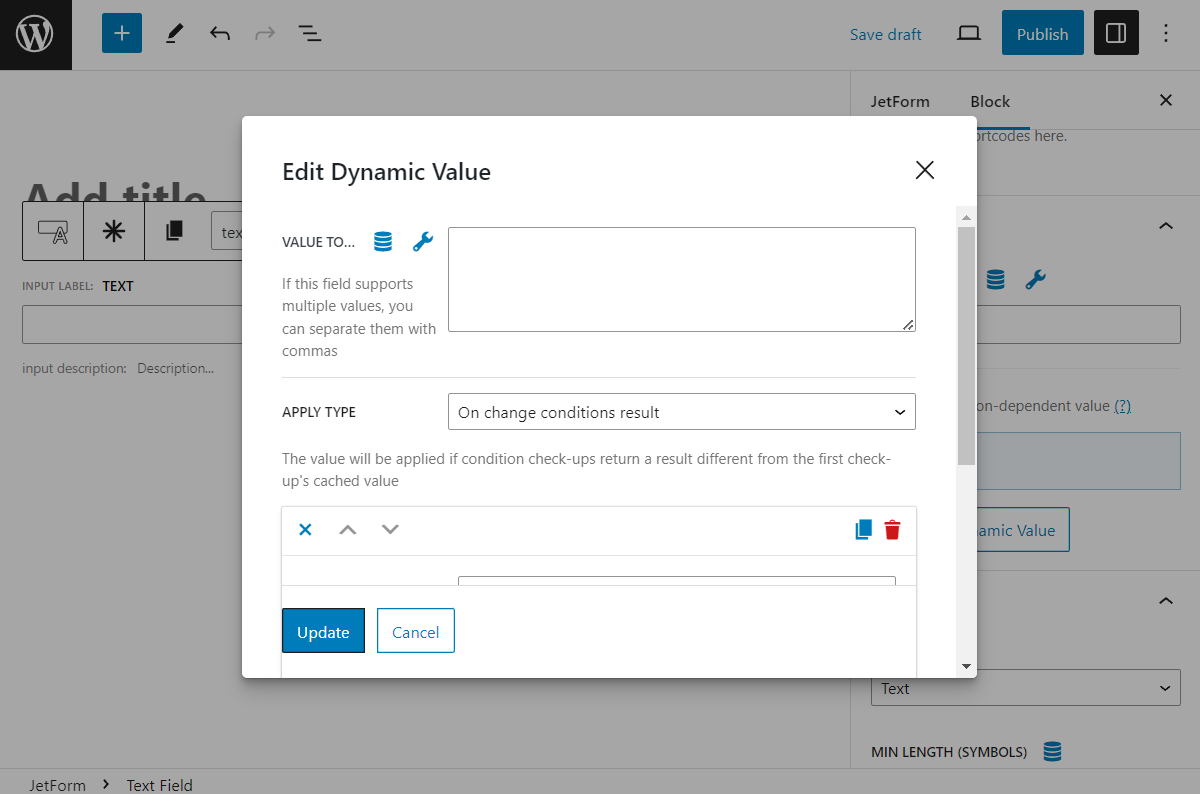1200x794 pixels.
Task: Collapse the condition with the up chevron
Action: click(347, 529)
